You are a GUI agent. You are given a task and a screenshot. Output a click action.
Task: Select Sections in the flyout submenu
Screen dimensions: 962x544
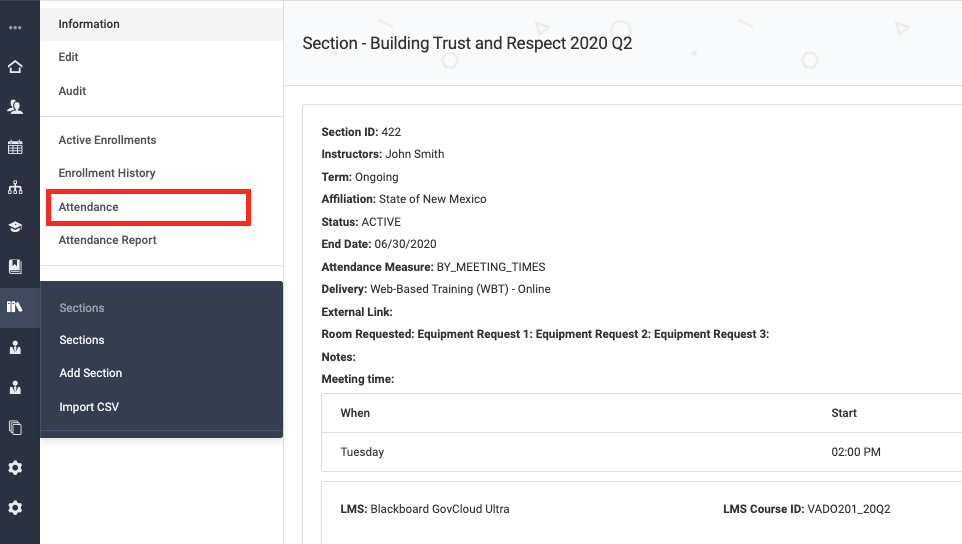click(x=82, y=340)
